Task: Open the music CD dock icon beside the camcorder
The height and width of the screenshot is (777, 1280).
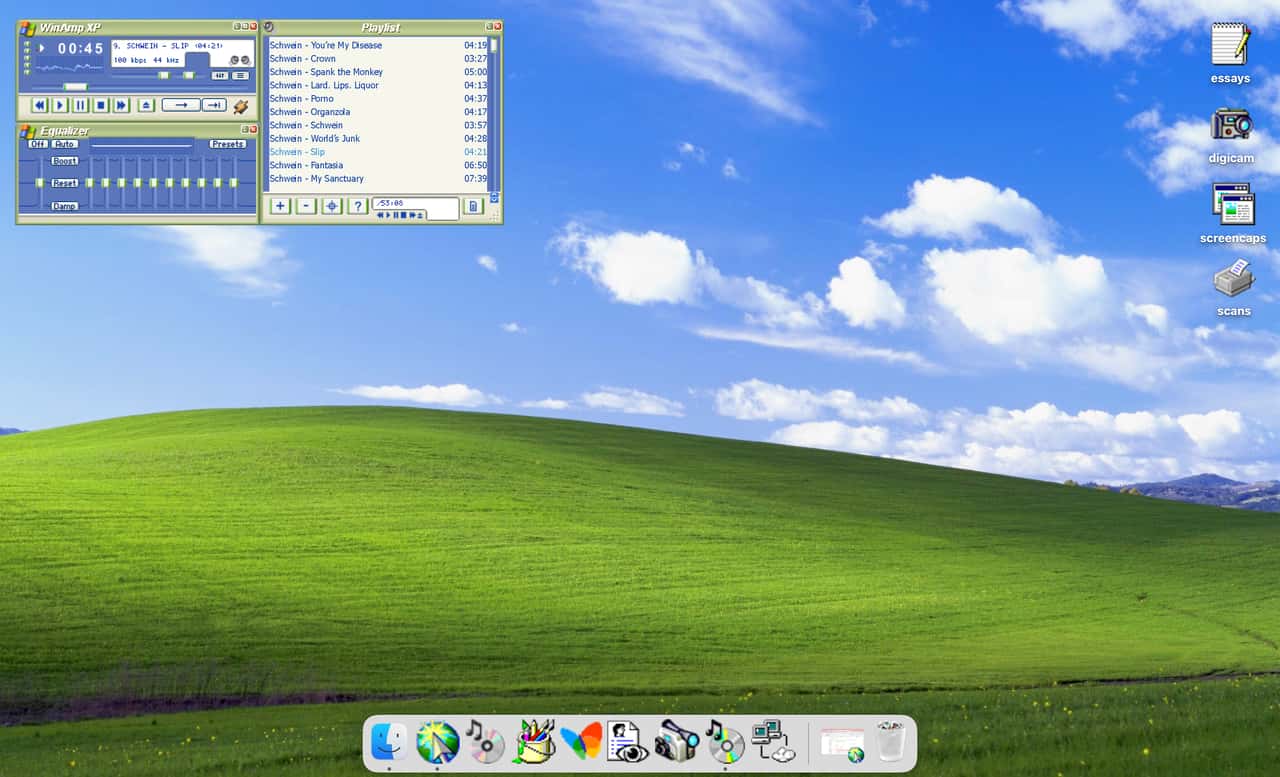Action: point(725,742)
